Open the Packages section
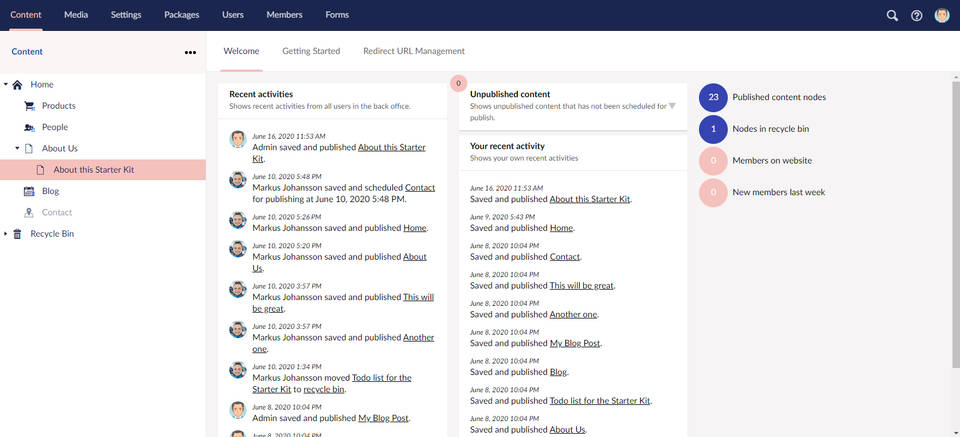The image size is (960, 437). pos(182,15)
